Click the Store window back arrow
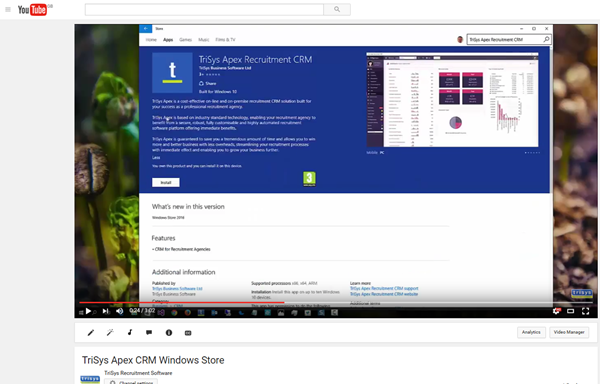 click(145, 28)
